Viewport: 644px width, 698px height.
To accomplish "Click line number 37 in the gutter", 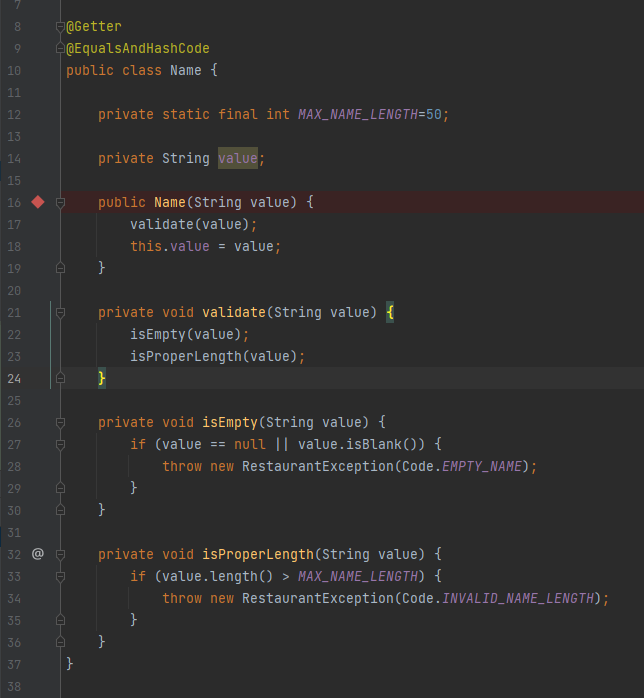I will click(14, 664).
